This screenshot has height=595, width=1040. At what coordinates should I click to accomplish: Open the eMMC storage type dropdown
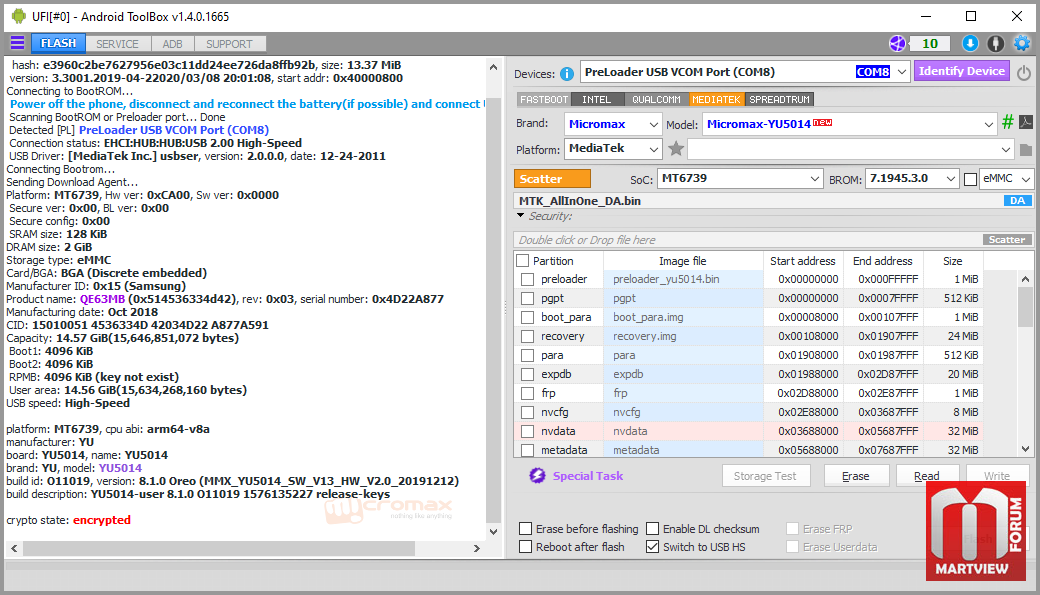coord(1025,179)
